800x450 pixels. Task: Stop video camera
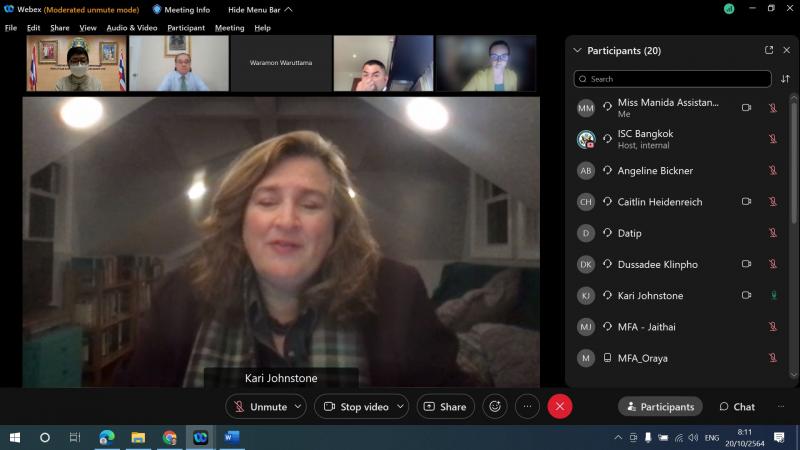tap(356, 407)
